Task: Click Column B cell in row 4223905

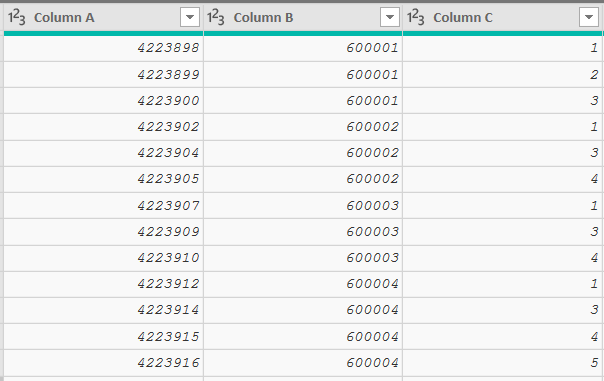Action: [x=303, y=180]
